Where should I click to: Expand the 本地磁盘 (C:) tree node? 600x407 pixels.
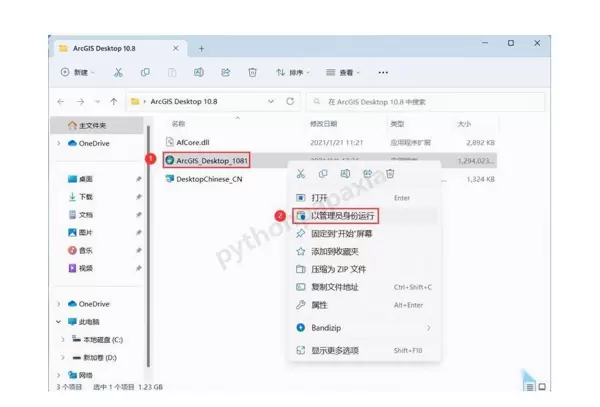coord(62,339)
